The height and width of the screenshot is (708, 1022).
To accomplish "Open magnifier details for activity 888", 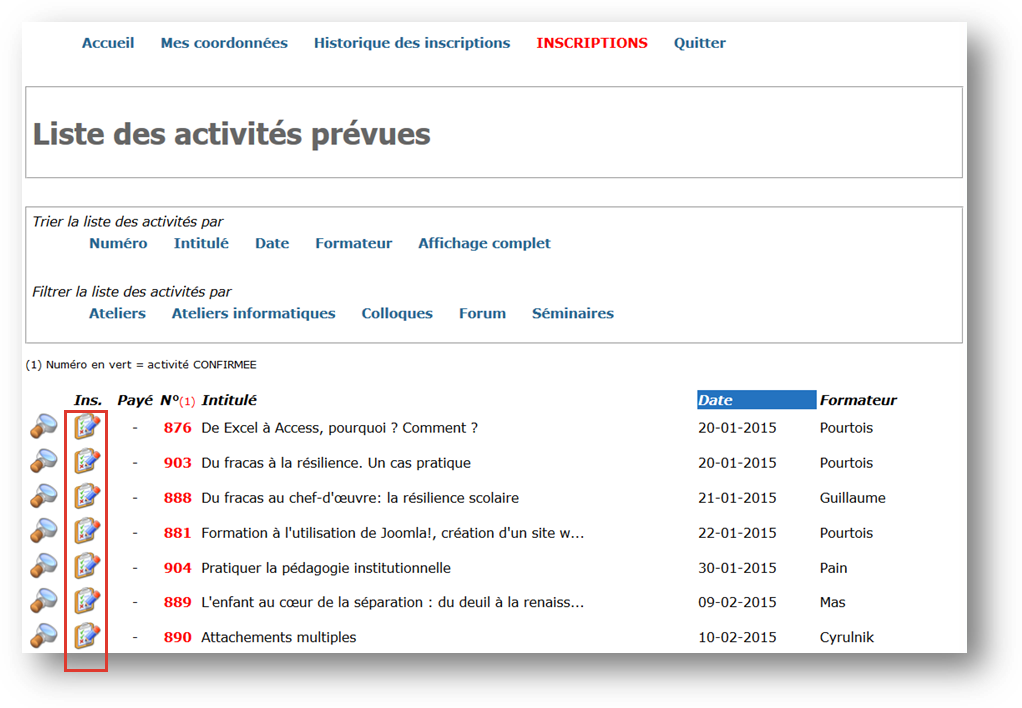I will (44, 497).
